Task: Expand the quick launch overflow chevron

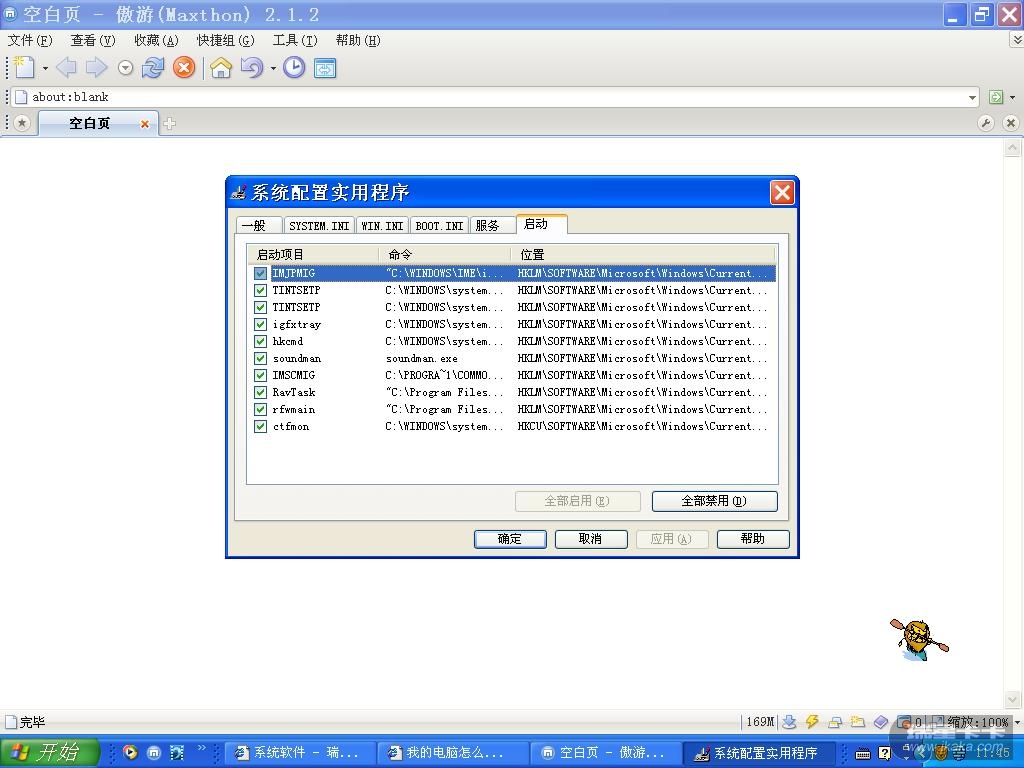Action: (201, 747)
